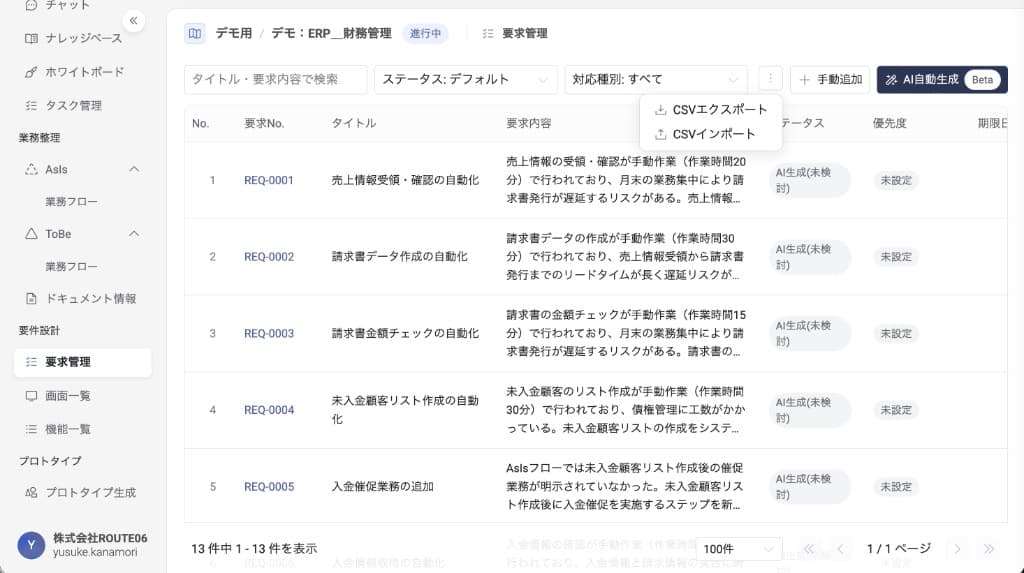Select 業務フロー under ToBe
The width and height of the screenshot is (1024, 573).
coord(71,267)
